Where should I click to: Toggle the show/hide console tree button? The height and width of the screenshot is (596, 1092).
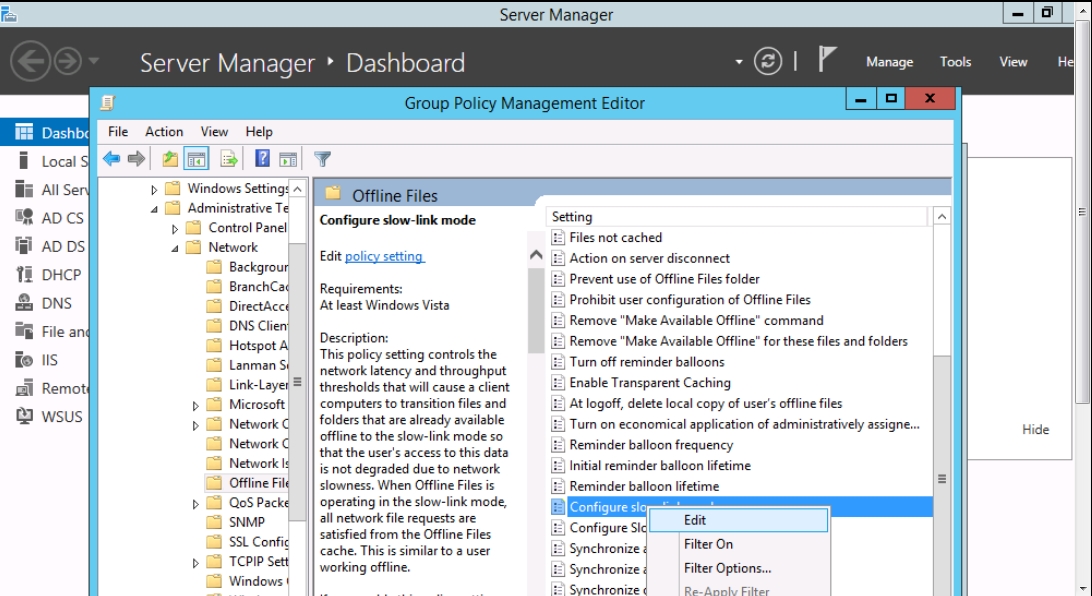(x=196, y=159)
